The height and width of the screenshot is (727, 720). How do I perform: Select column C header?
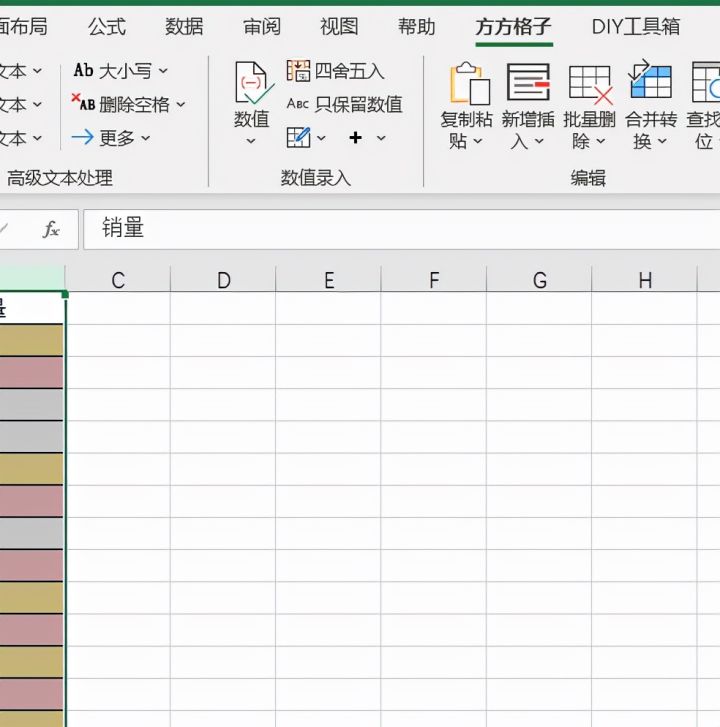(118, 279)
